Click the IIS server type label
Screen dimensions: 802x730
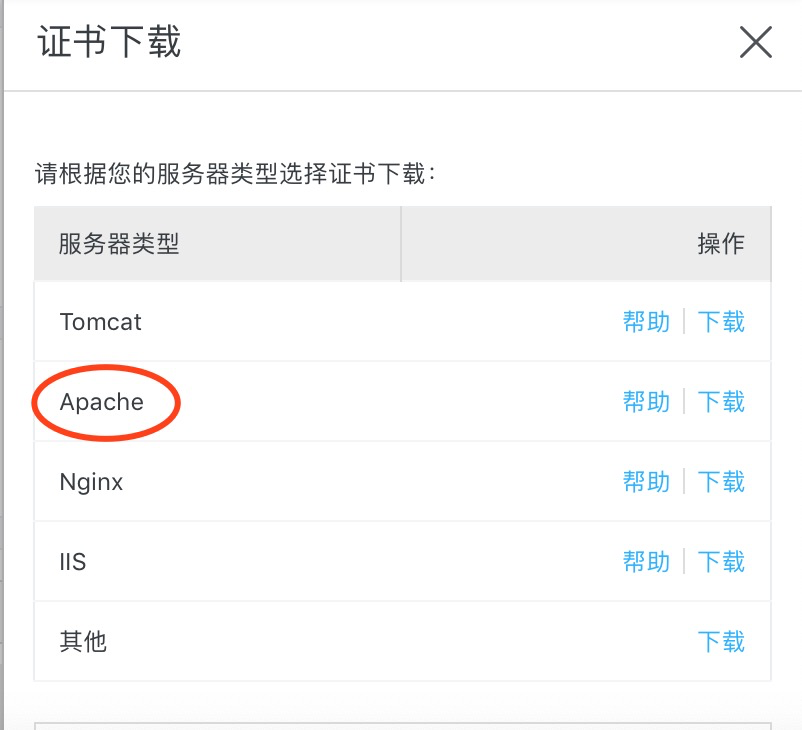73,562
